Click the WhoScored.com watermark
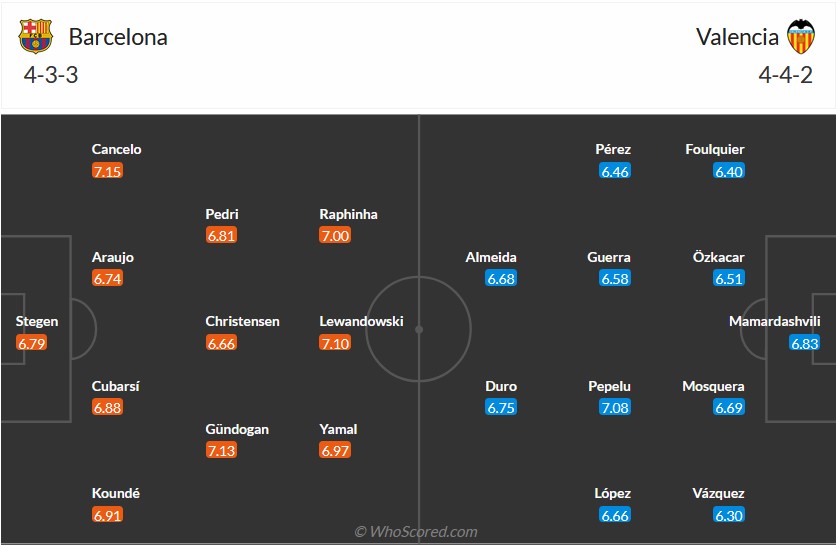Viewport: 836px width, 545px height. (x=416, y=532)
